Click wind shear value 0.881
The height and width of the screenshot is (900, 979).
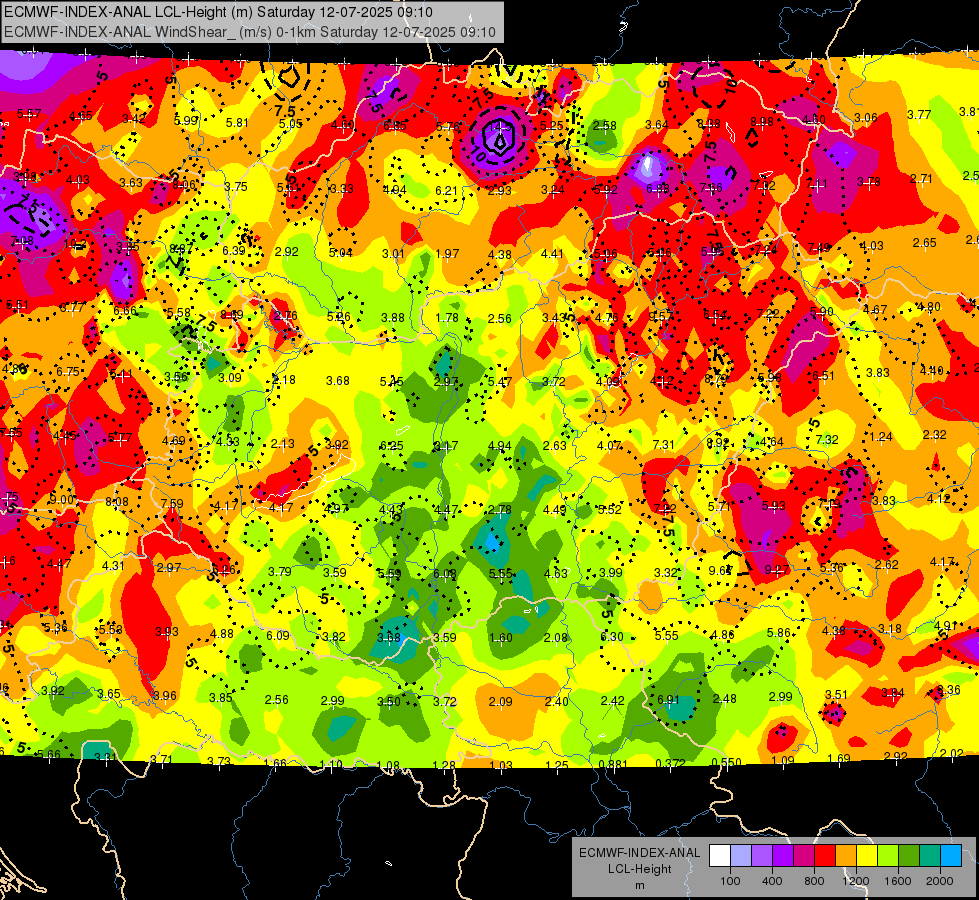tap(612, 764)
